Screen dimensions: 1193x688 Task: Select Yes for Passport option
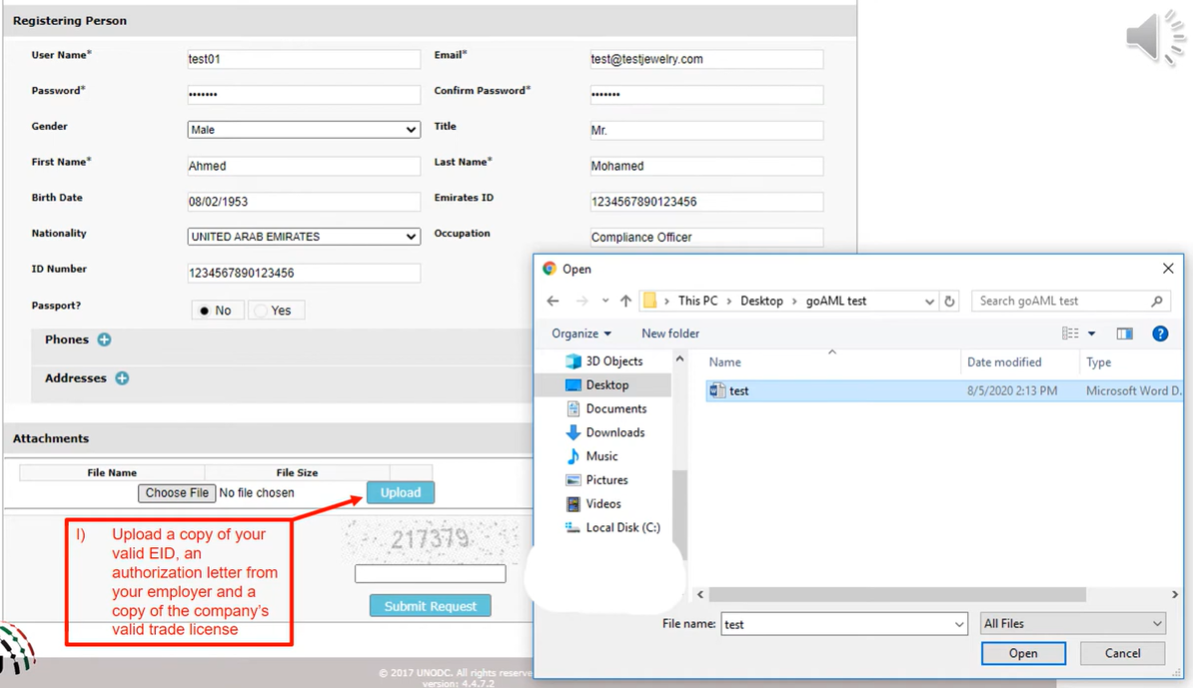pos(262,311)
